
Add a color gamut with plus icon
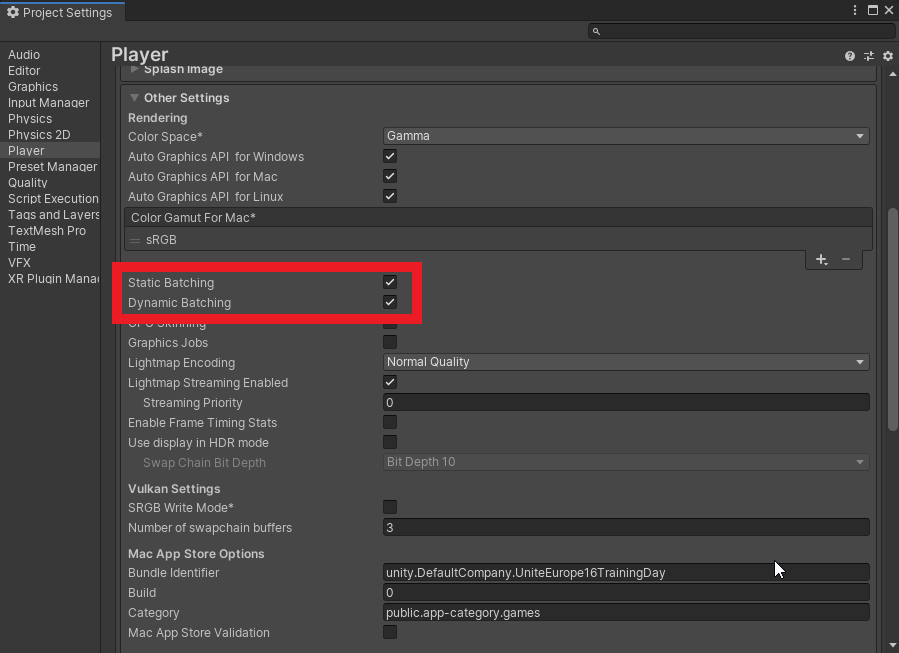821,259
